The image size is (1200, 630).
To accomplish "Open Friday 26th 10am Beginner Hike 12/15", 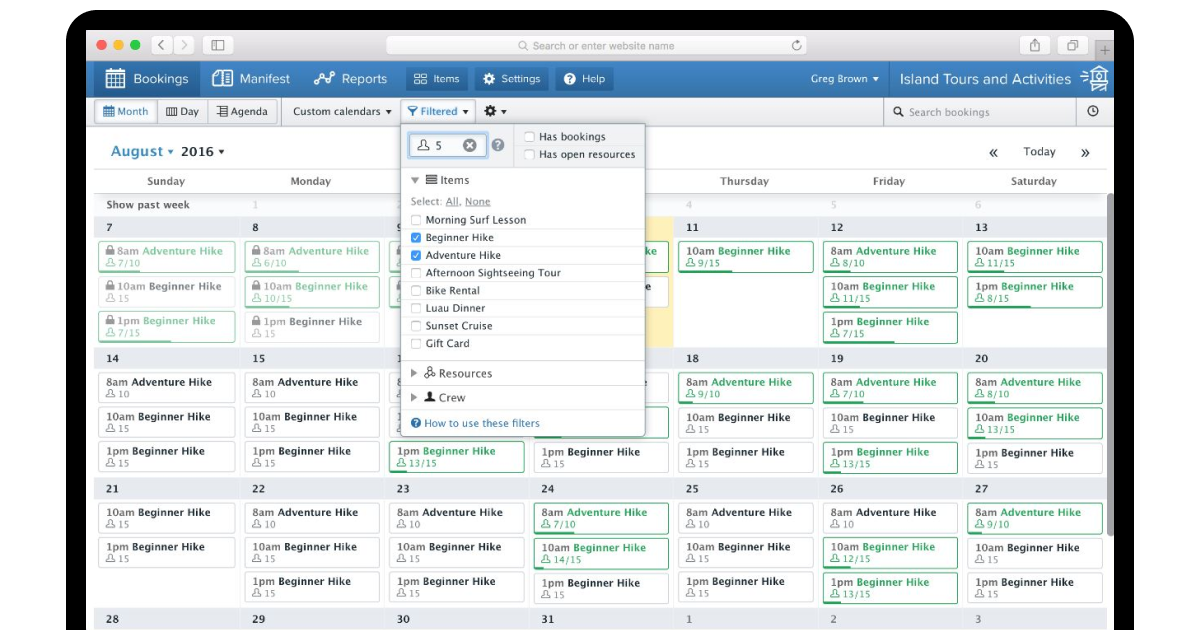I will tap(890, 553).
